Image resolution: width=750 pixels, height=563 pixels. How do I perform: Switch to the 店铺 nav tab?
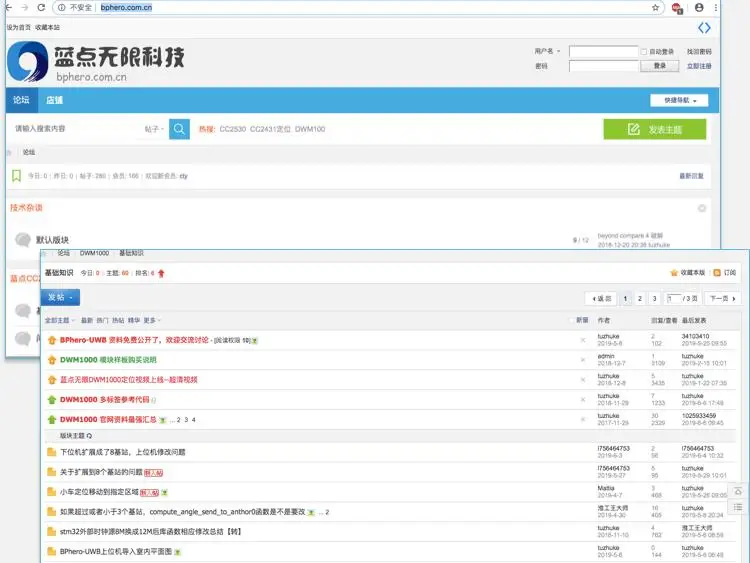55,100
